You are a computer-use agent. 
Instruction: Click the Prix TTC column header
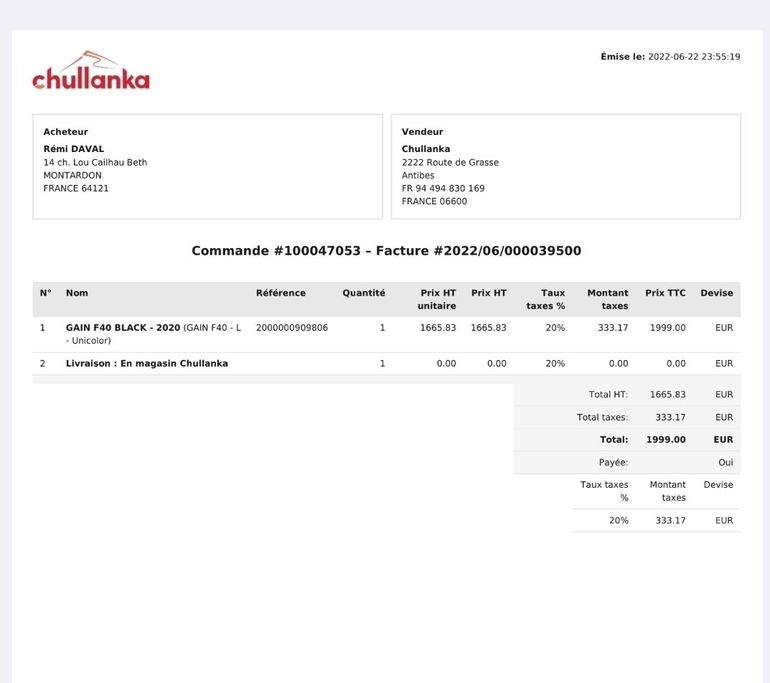665,293
